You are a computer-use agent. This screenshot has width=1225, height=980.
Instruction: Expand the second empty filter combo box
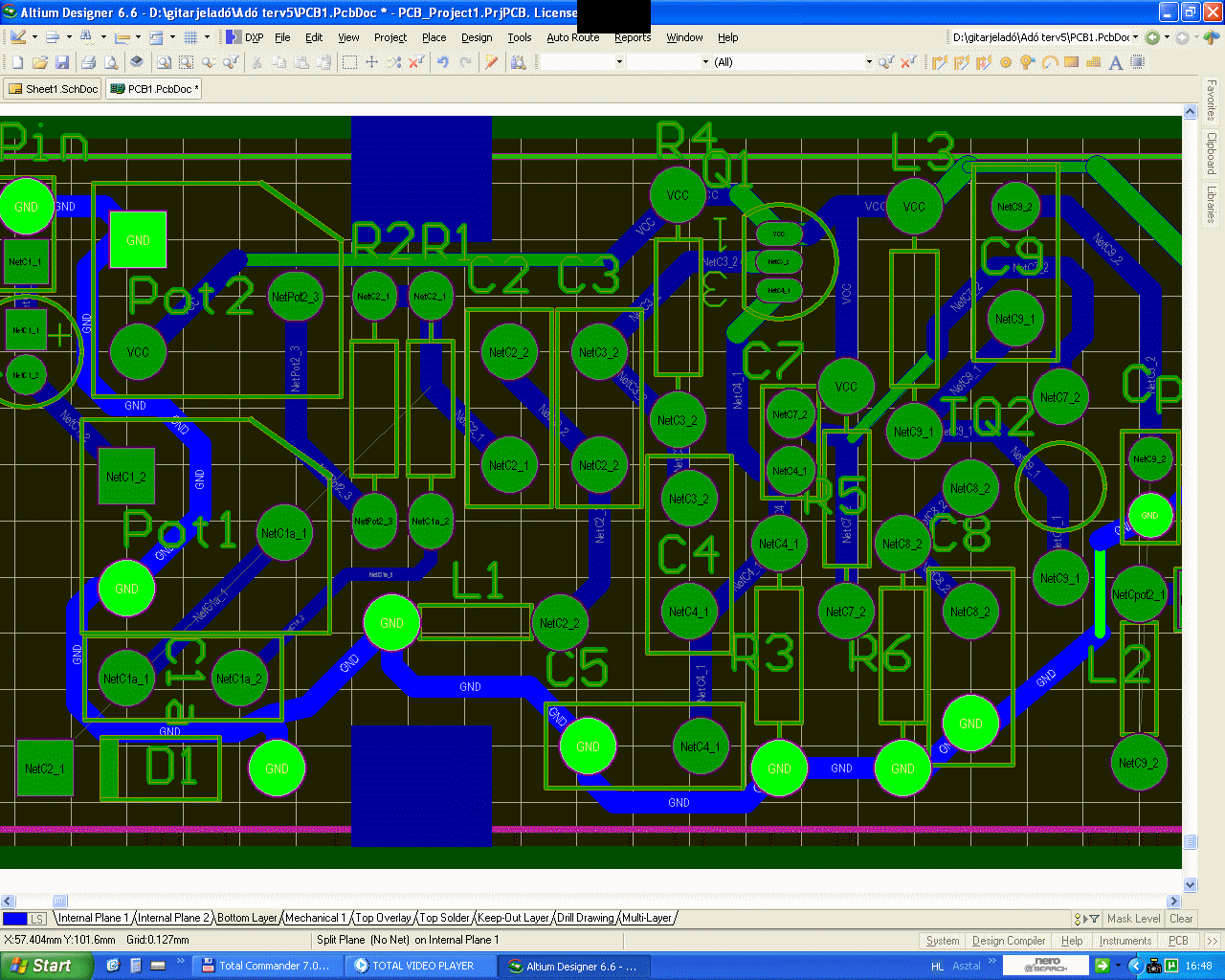705,62
